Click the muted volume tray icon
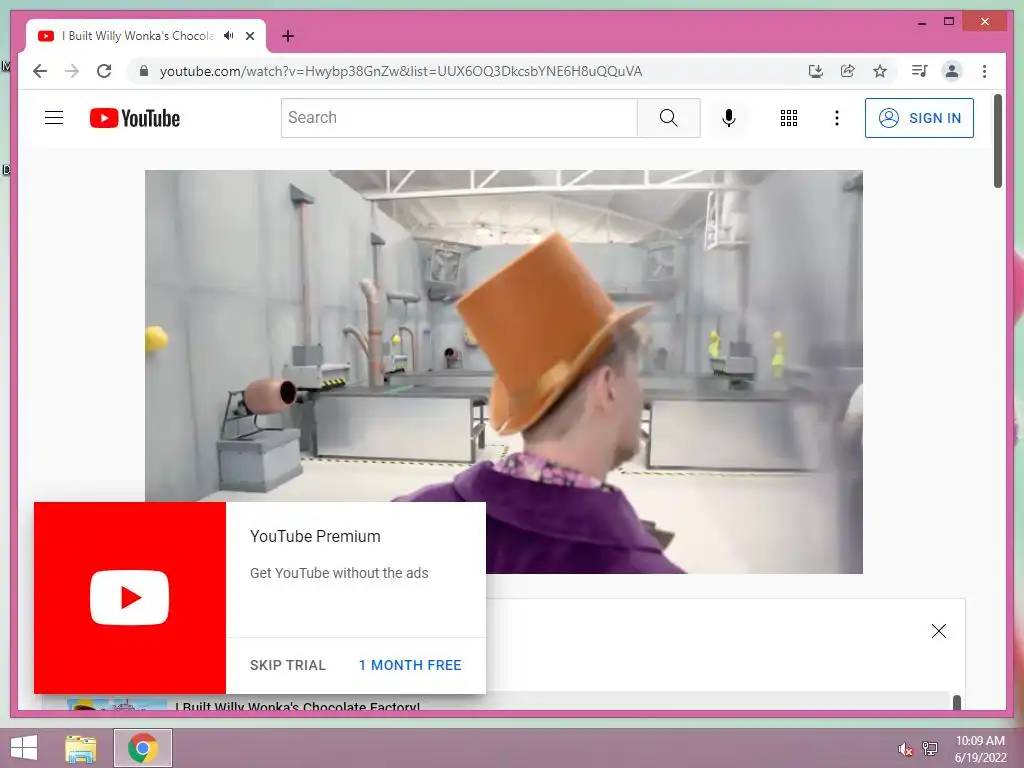This screenshot has width=1024, height=768. pos(906,749)
